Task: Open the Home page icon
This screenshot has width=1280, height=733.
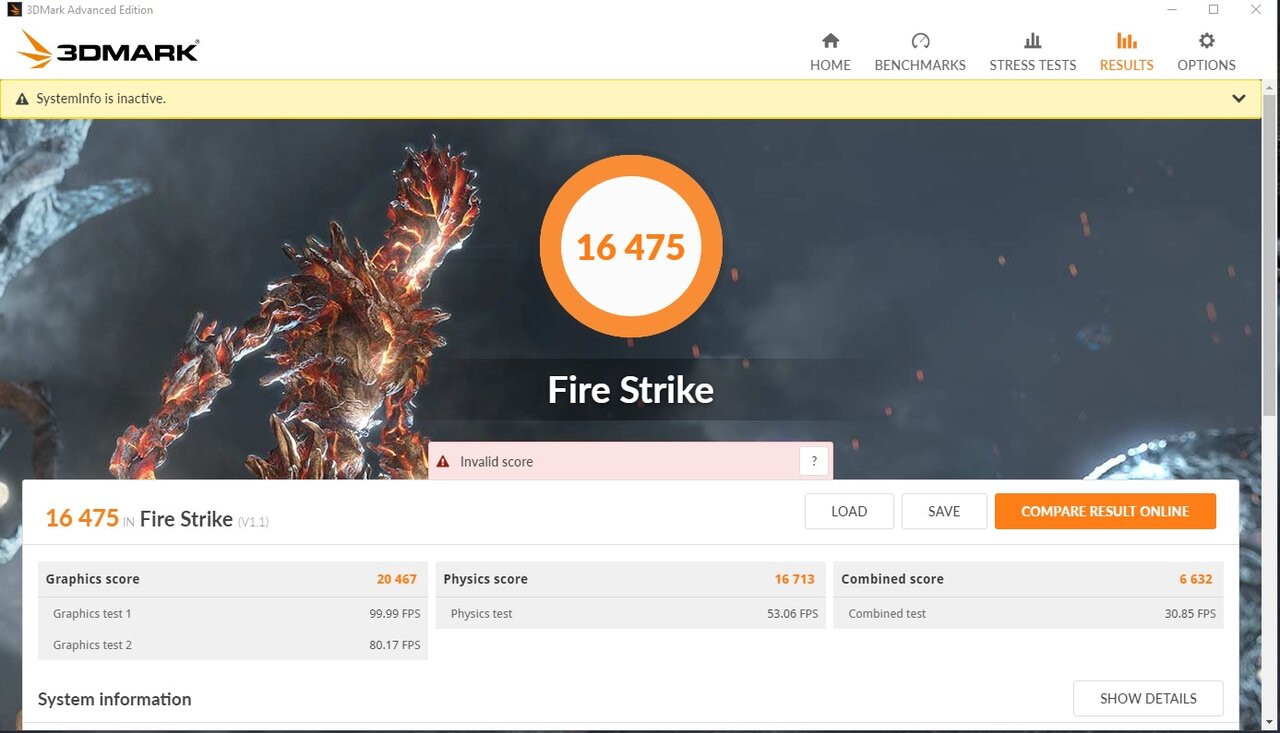Action: pos(830,41)
